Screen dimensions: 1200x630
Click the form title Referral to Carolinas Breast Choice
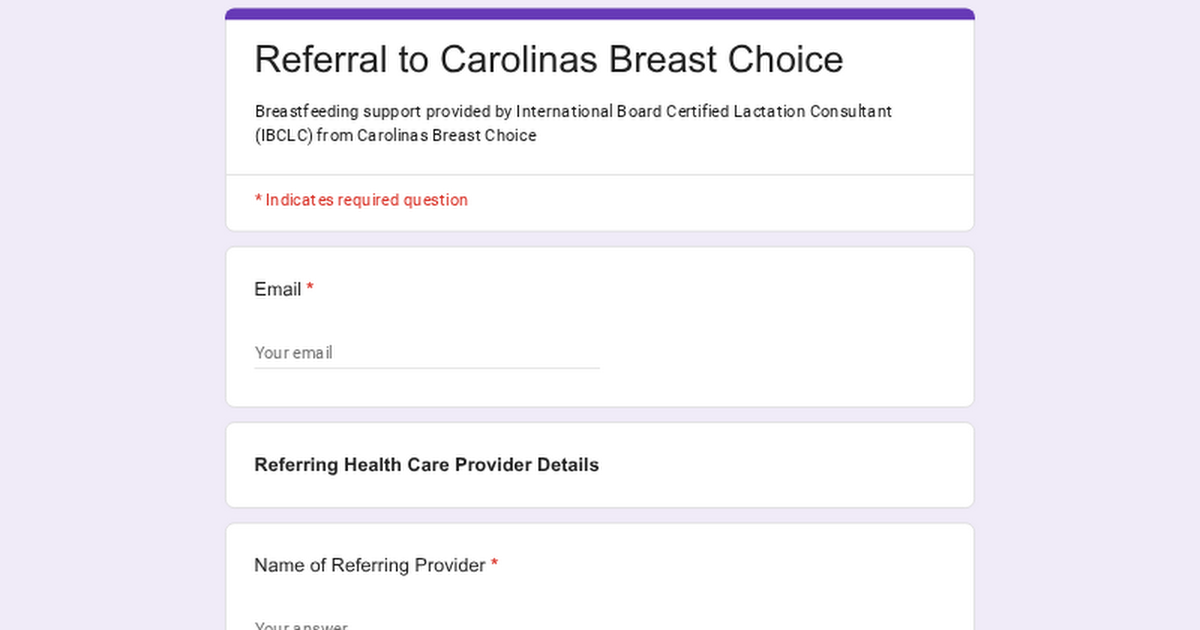click(x=548, y=59)
